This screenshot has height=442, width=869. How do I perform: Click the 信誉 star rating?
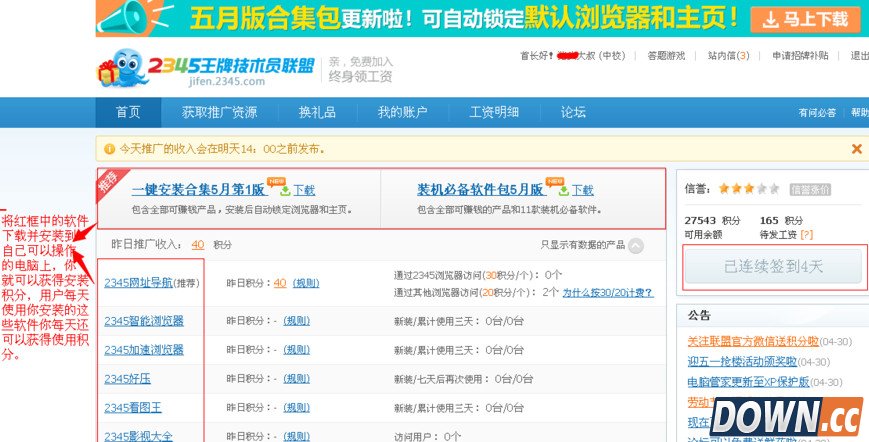pos(749,189)
